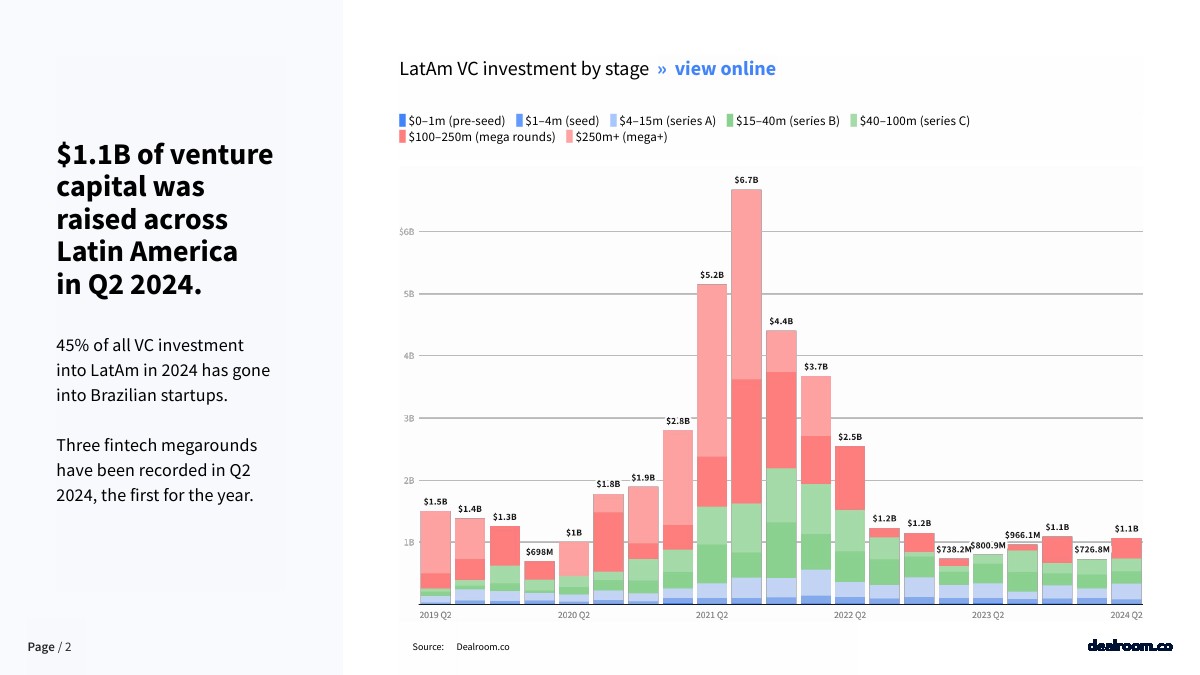The image size is (1200, 675).
Task: Click the 2020 Q2 axis label
Action: [574, 615]
